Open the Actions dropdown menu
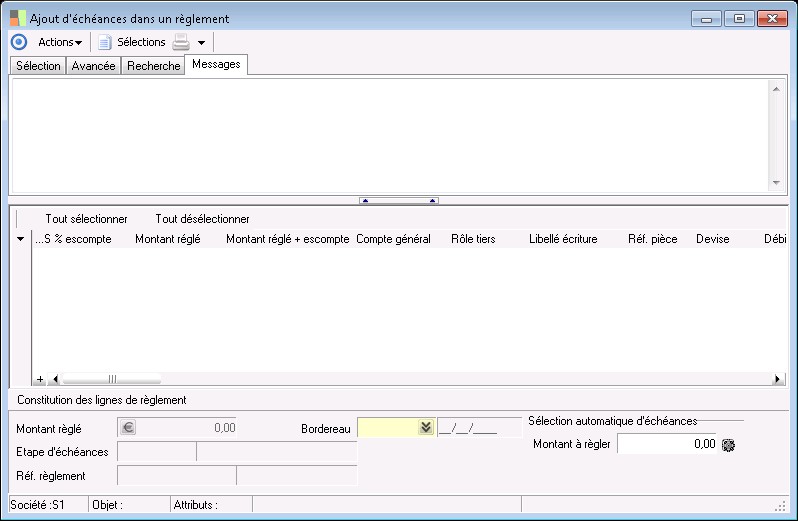 tap(60, 42)
